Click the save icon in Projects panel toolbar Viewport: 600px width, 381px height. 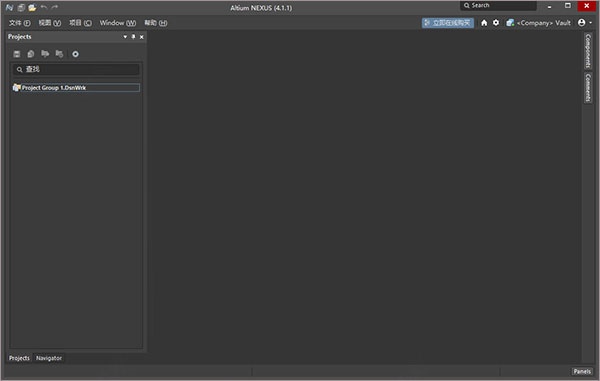tap(17, 54)
